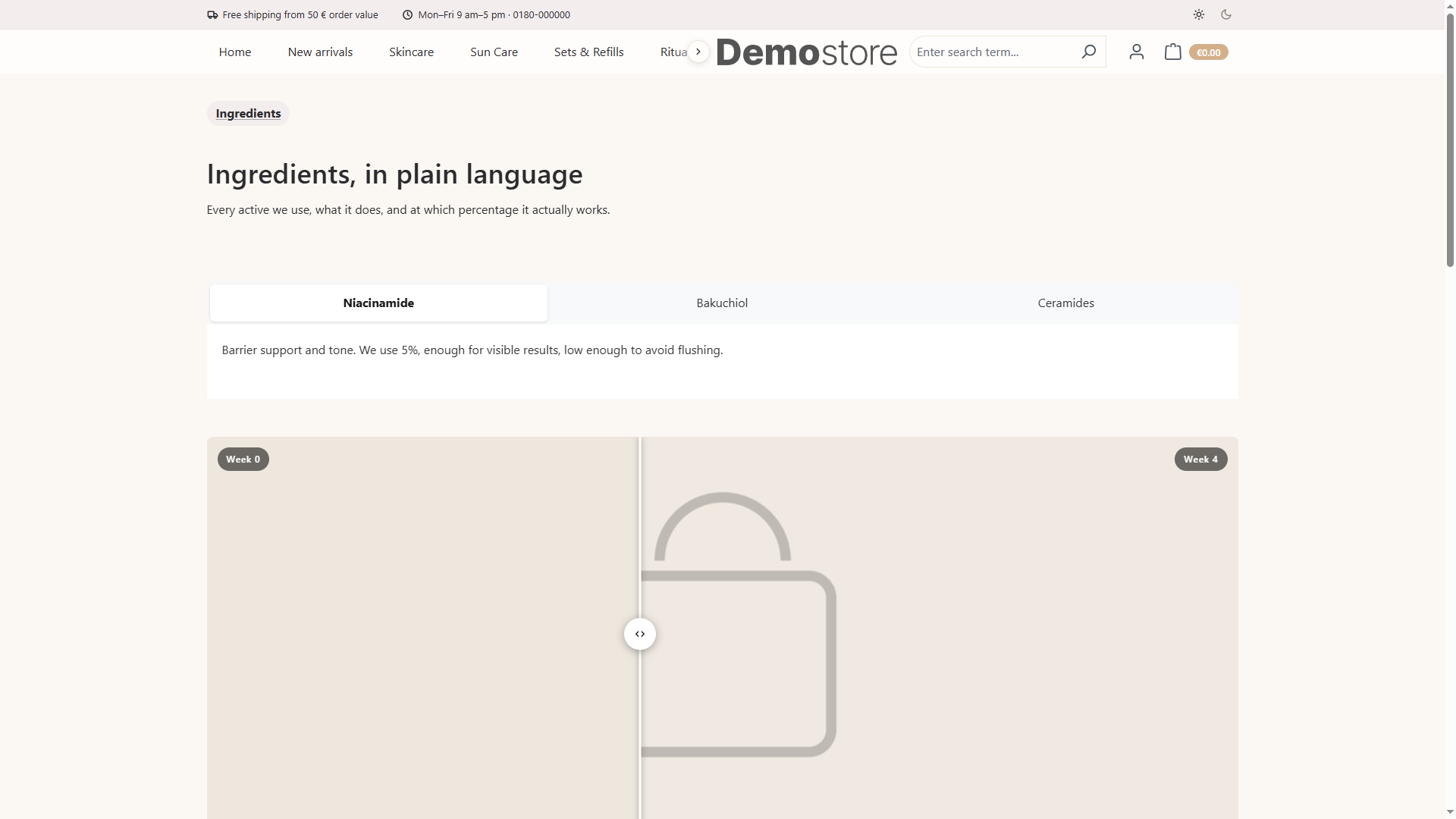
Task: Open the New arrivals menu item
Action: pyautogui.click(x=320, y=52)
